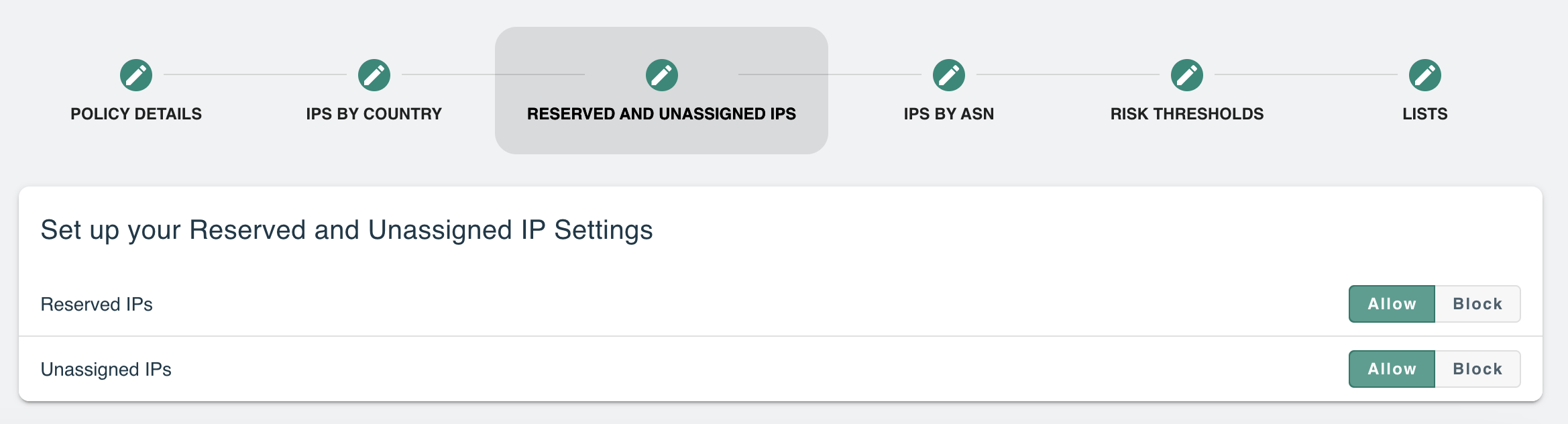Screen dimensions: 1568x424
Task: Click the pencil icon above Policy Details
Action: point(136,74)
